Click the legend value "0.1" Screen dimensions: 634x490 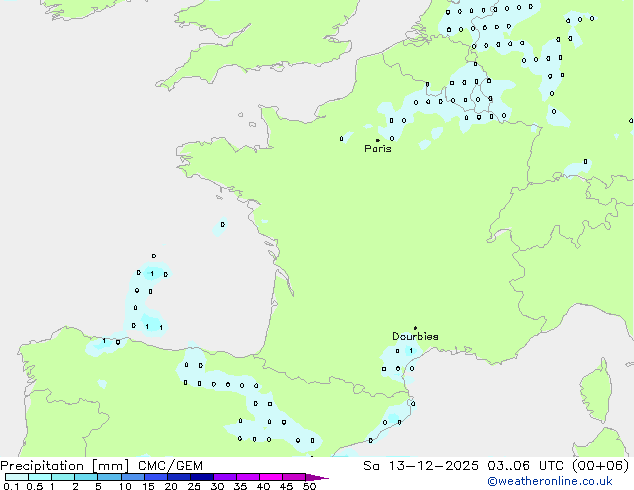click(x=10, y=486)
